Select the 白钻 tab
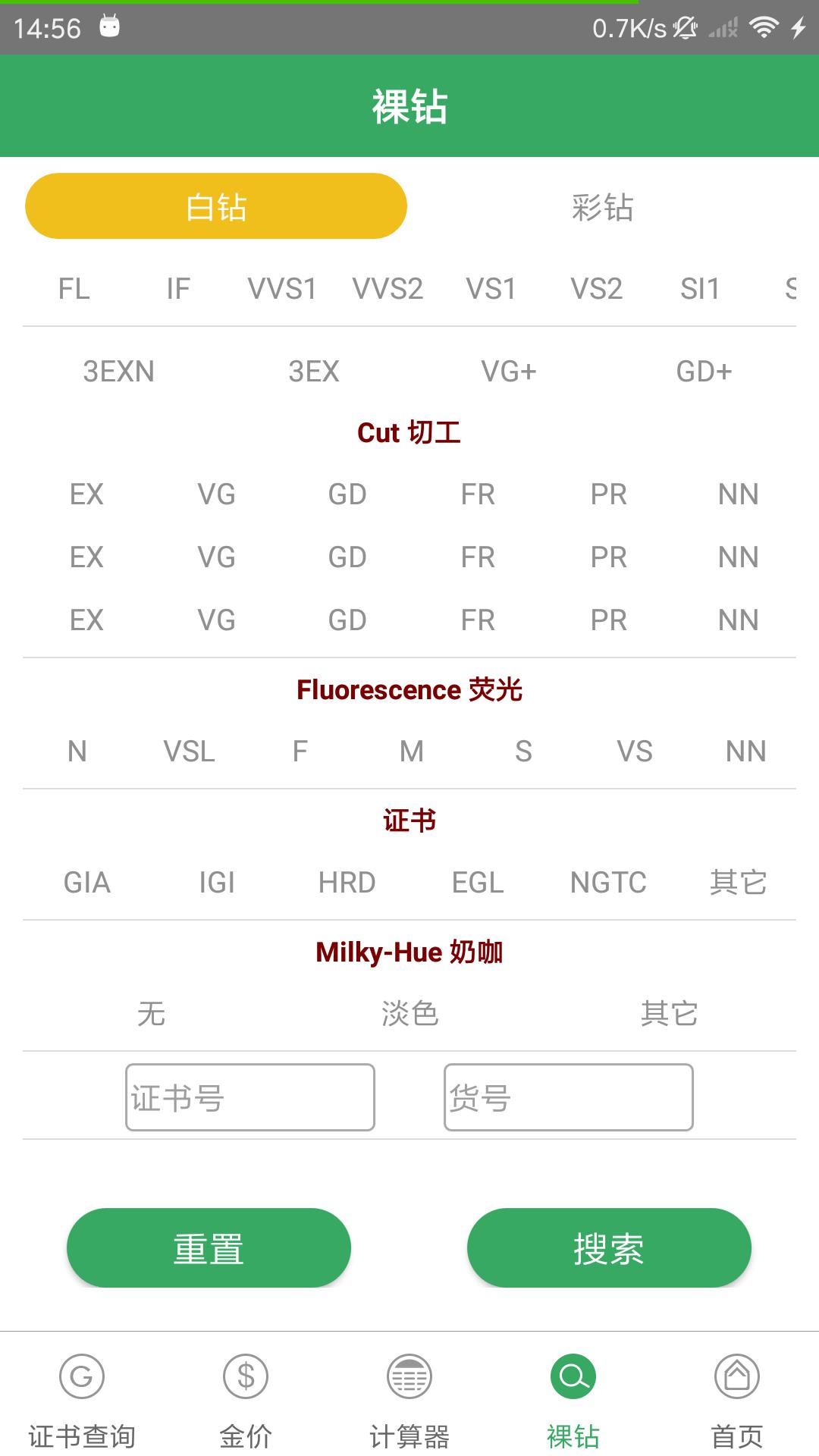 pos(215,206)
